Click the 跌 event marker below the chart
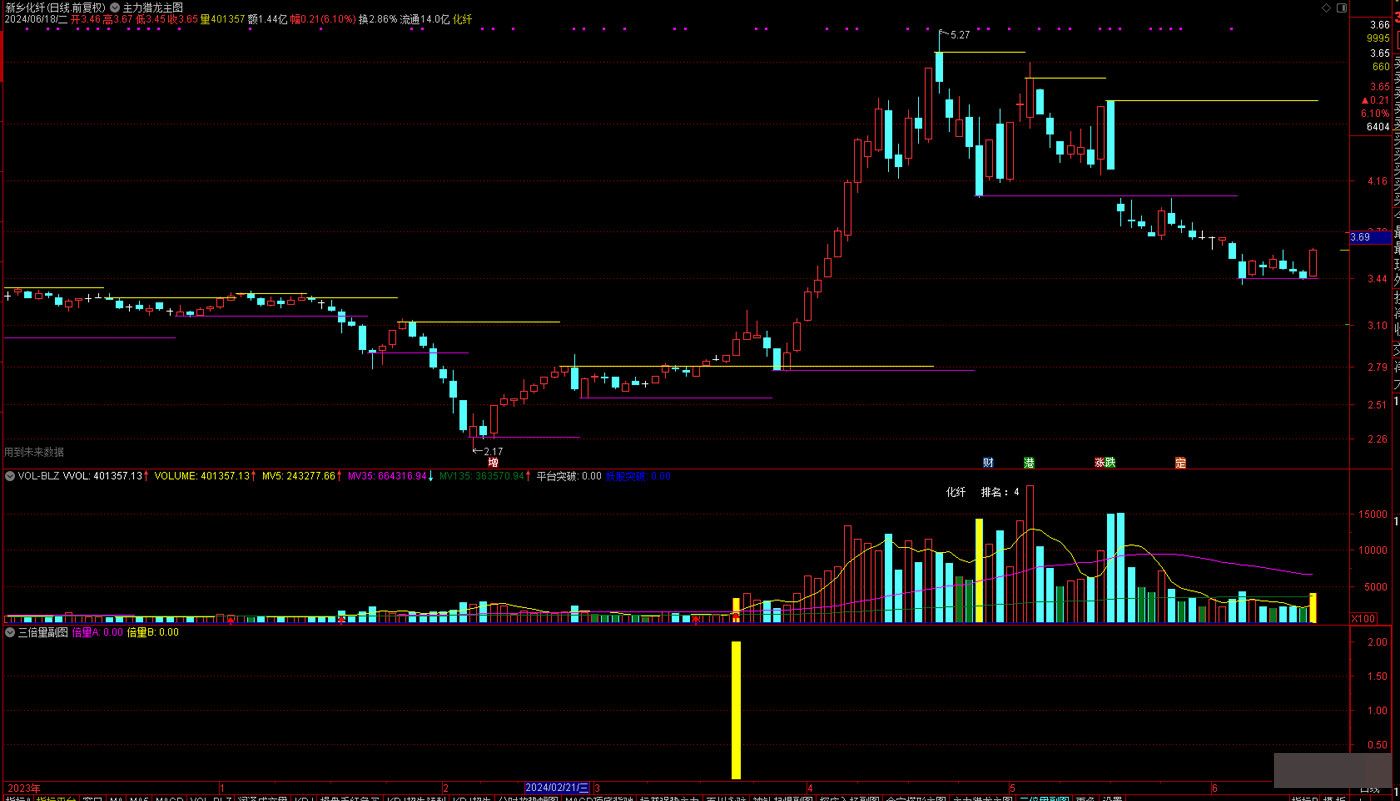 pyautogui.click(x=1110, y=463)
